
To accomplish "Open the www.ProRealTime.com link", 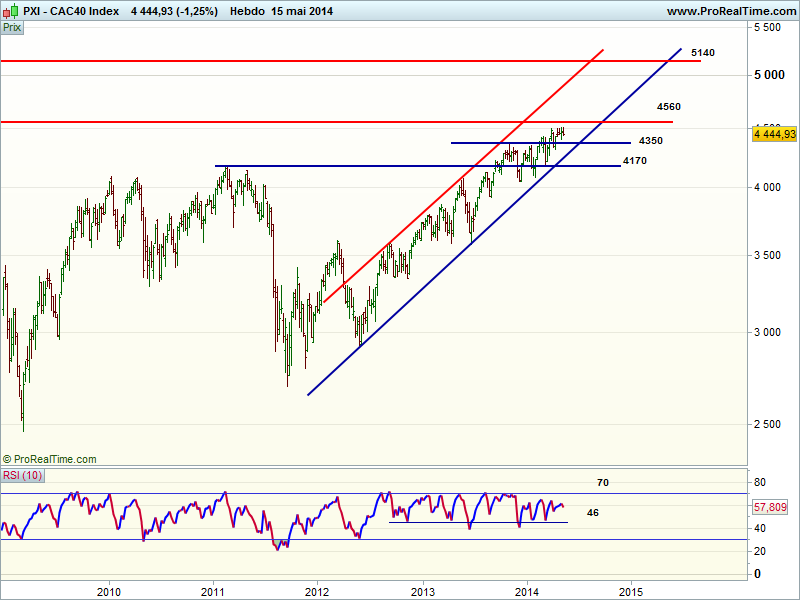I will pos(730,12).
